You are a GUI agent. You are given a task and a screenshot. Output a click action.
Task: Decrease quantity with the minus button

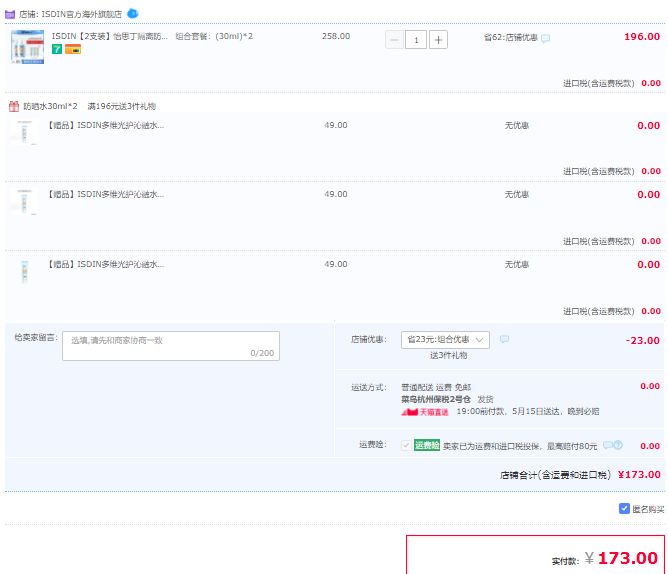click(394, 40)
